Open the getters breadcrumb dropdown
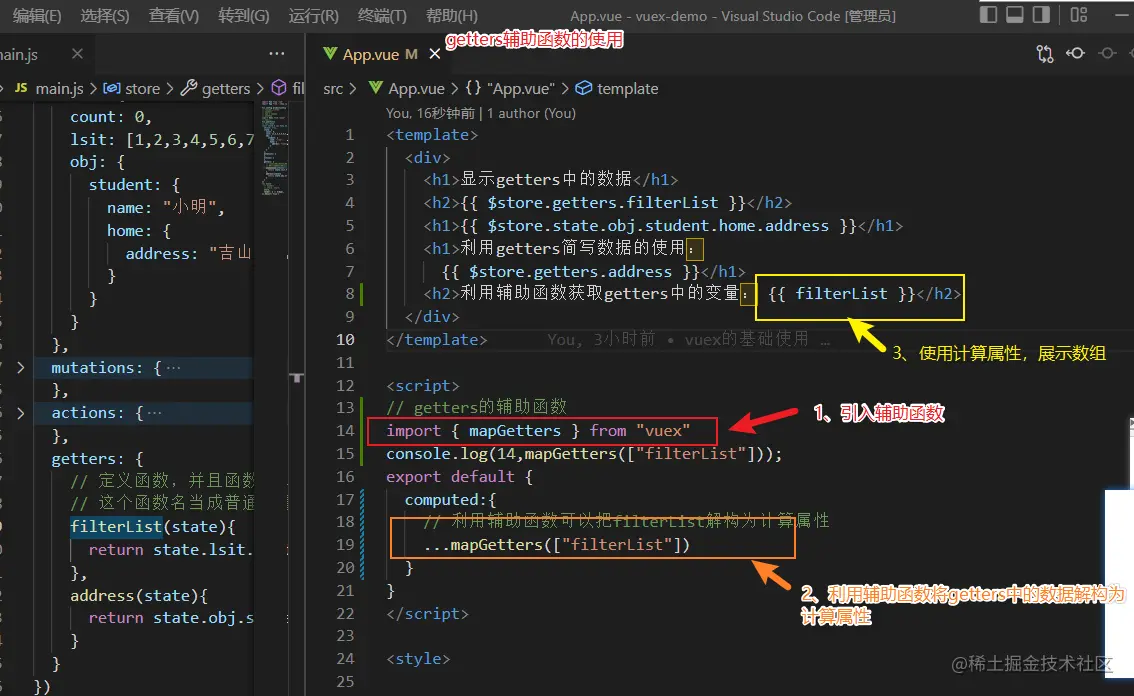 226,88
